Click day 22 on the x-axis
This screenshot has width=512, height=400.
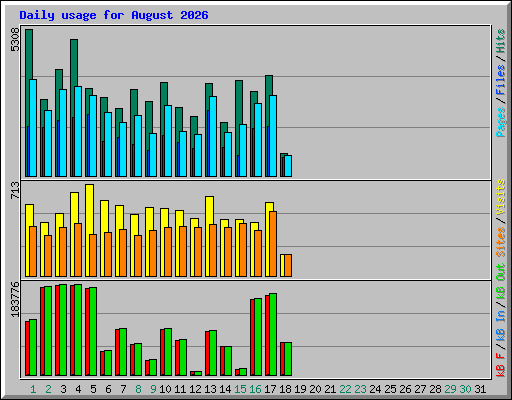345,389
